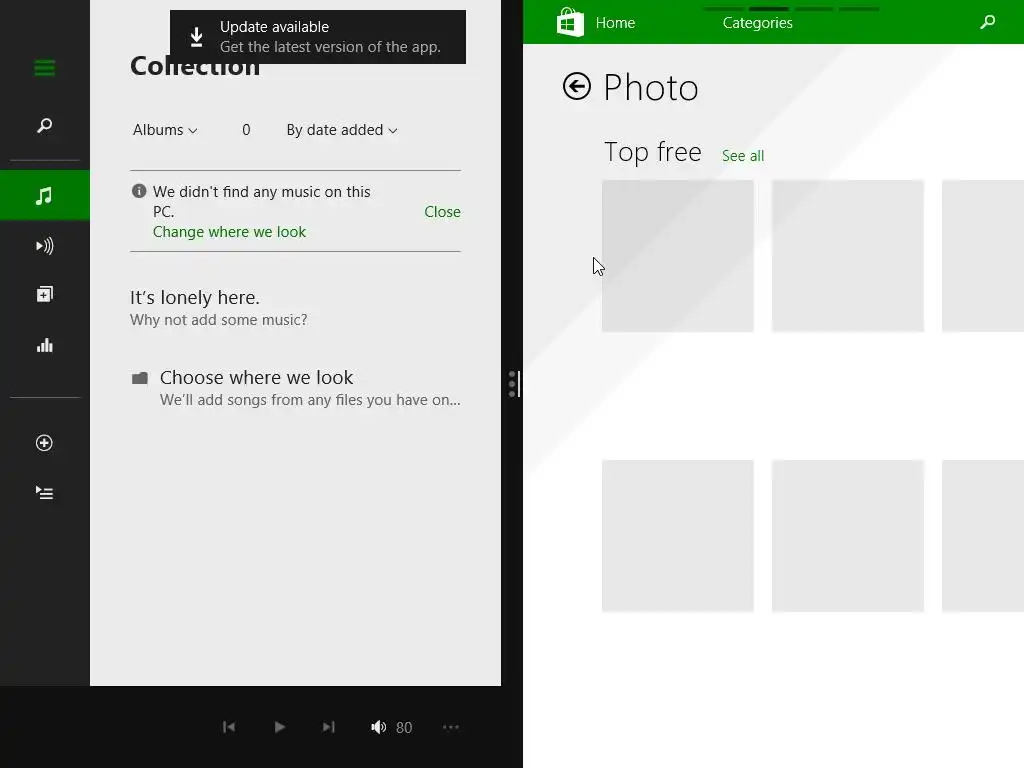Image resolution: width=1024 pixels, height=768 pixels.
Task: Click Choose where we look option
Action: [x=296, y=388]
